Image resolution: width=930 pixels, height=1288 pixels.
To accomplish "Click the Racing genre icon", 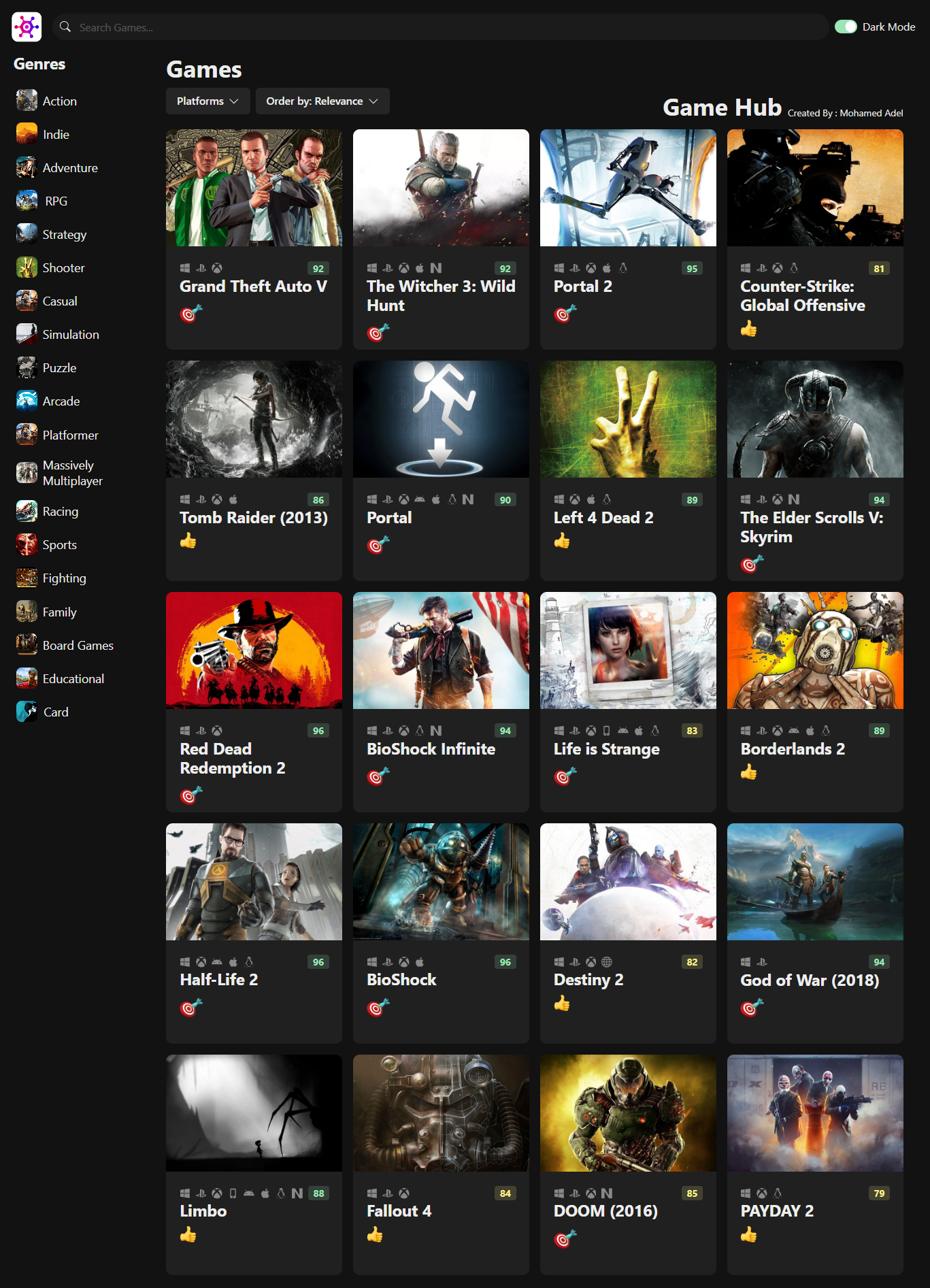I will 27,511.
